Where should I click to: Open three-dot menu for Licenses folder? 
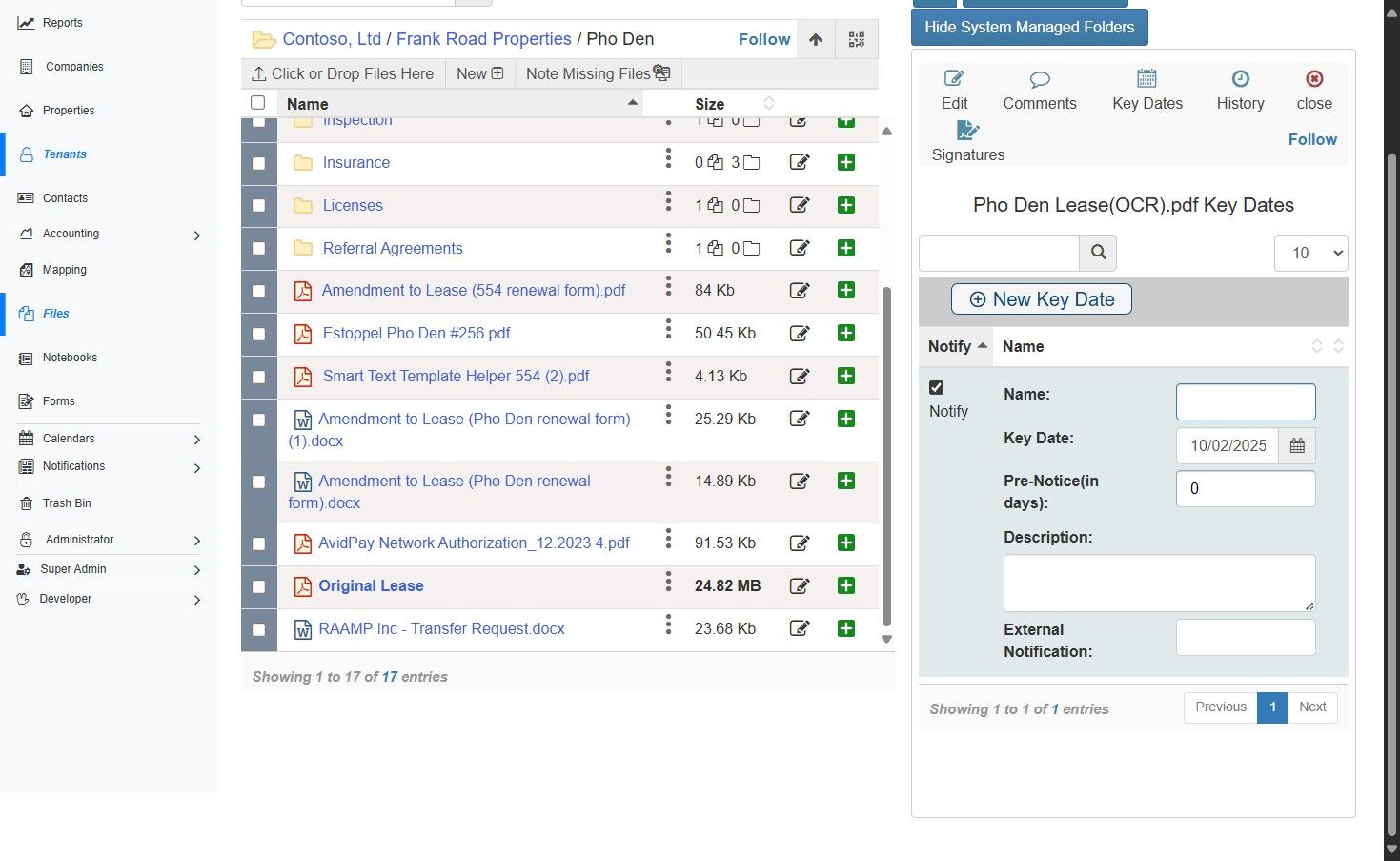tap(668, 201)
